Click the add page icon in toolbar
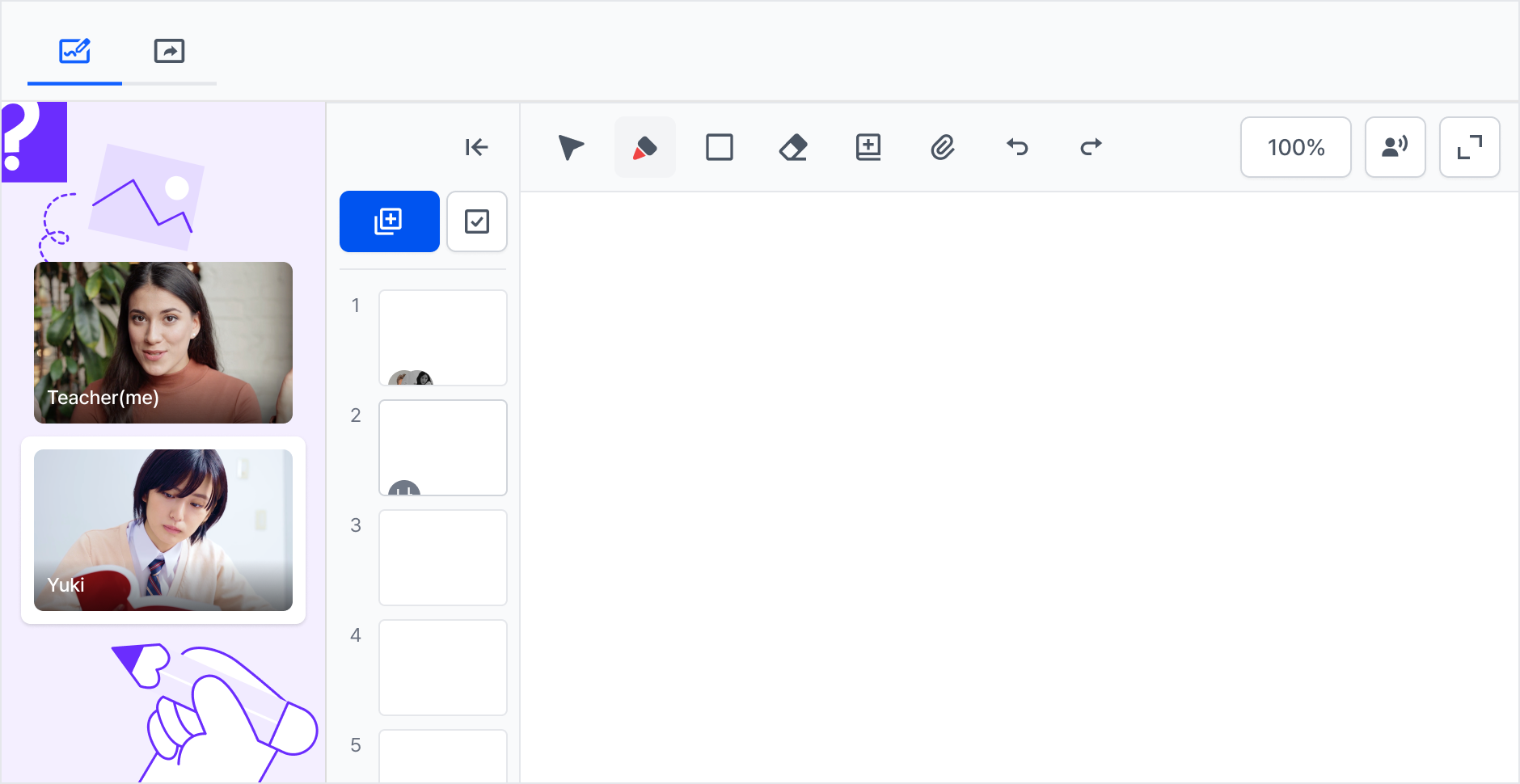 click(868, 147)
